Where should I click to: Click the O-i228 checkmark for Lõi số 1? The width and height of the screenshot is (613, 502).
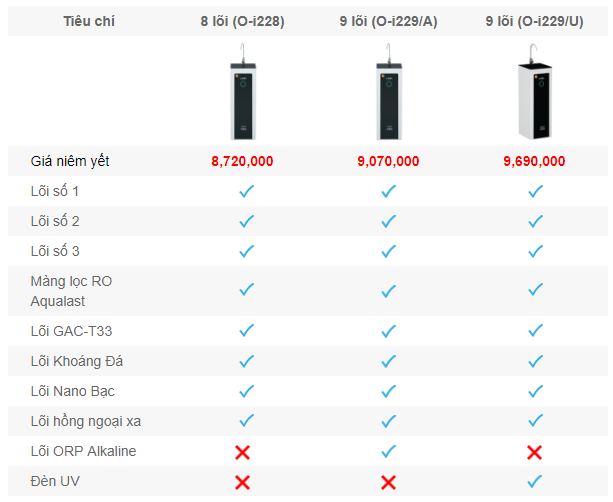[246, 191]
